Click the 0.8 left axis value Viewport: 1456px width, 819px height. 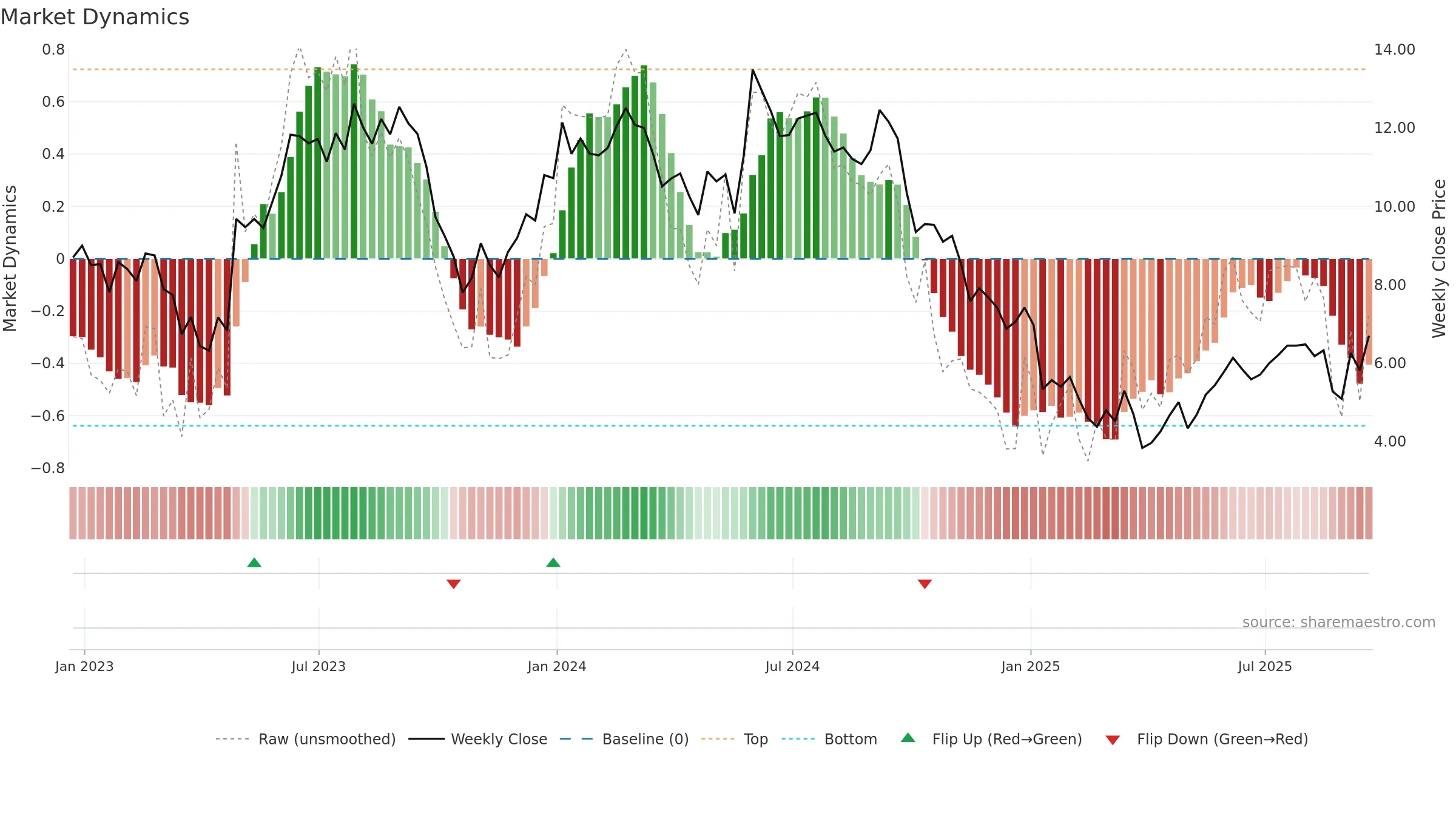(53, 50)
